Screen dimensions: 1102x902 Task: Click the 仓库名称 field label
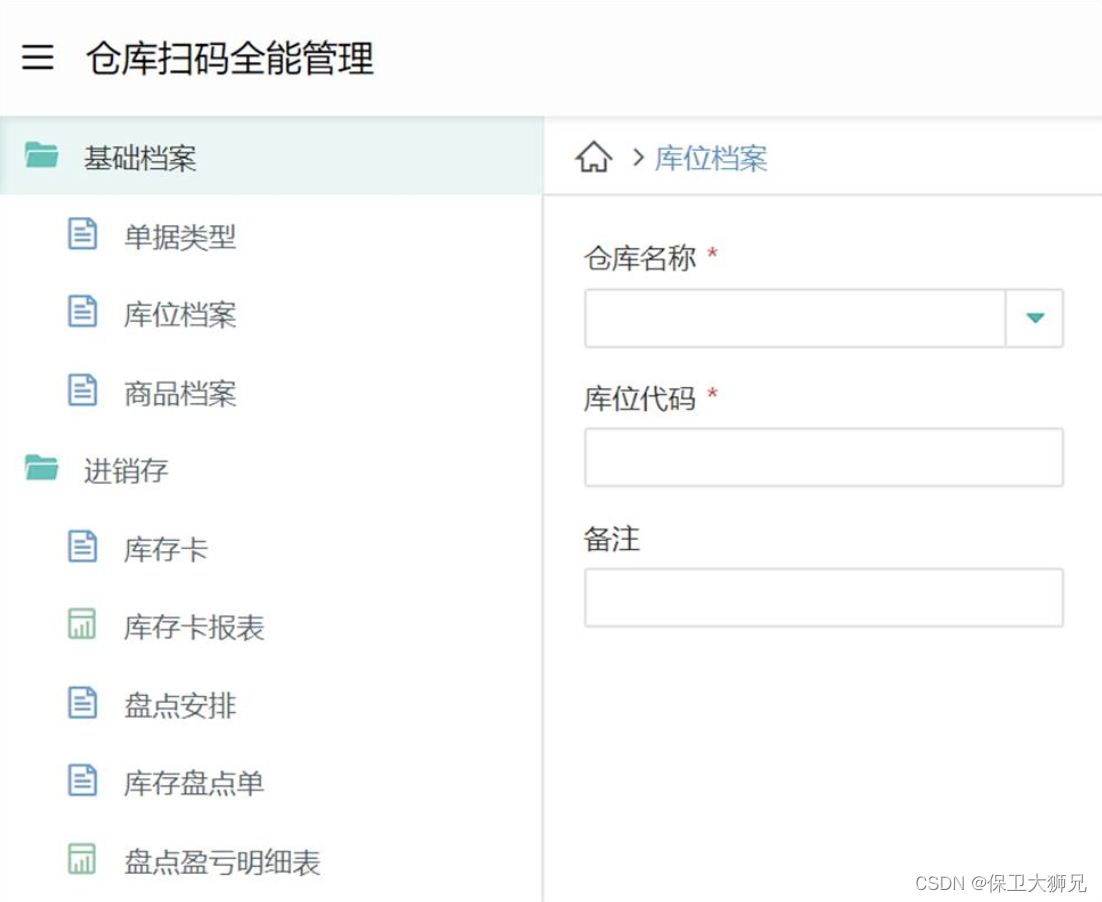pos(640,258)
